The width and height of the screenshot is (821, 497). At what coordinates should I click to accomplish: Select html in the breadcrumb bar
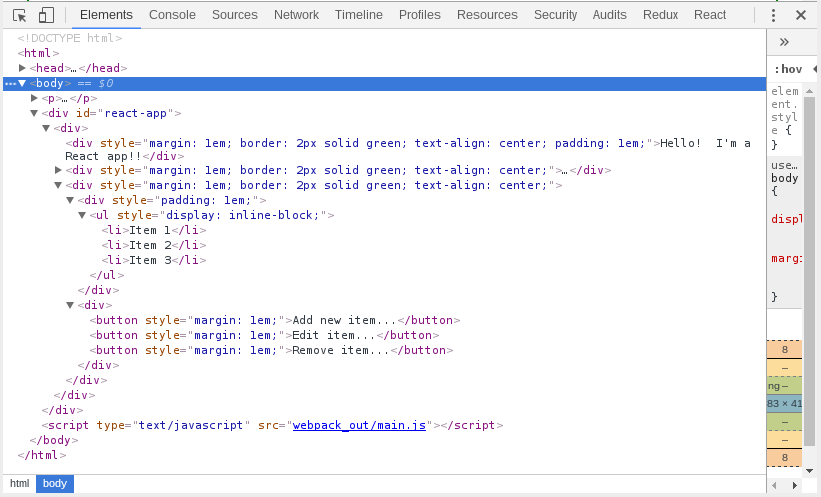pyautogui.click(x=20, y=483)
